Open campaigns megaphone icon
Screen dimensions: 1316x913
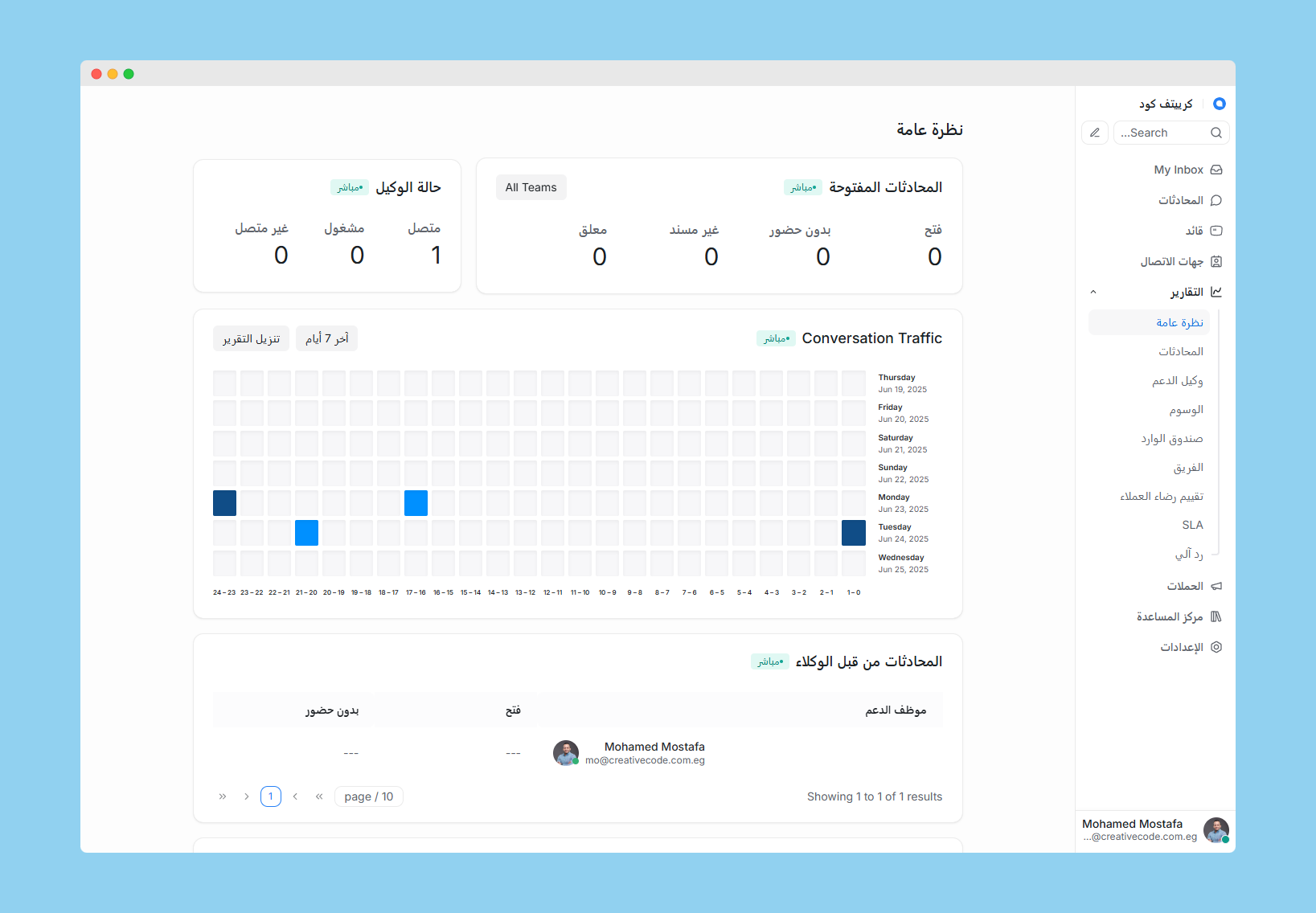point(1216,586)
